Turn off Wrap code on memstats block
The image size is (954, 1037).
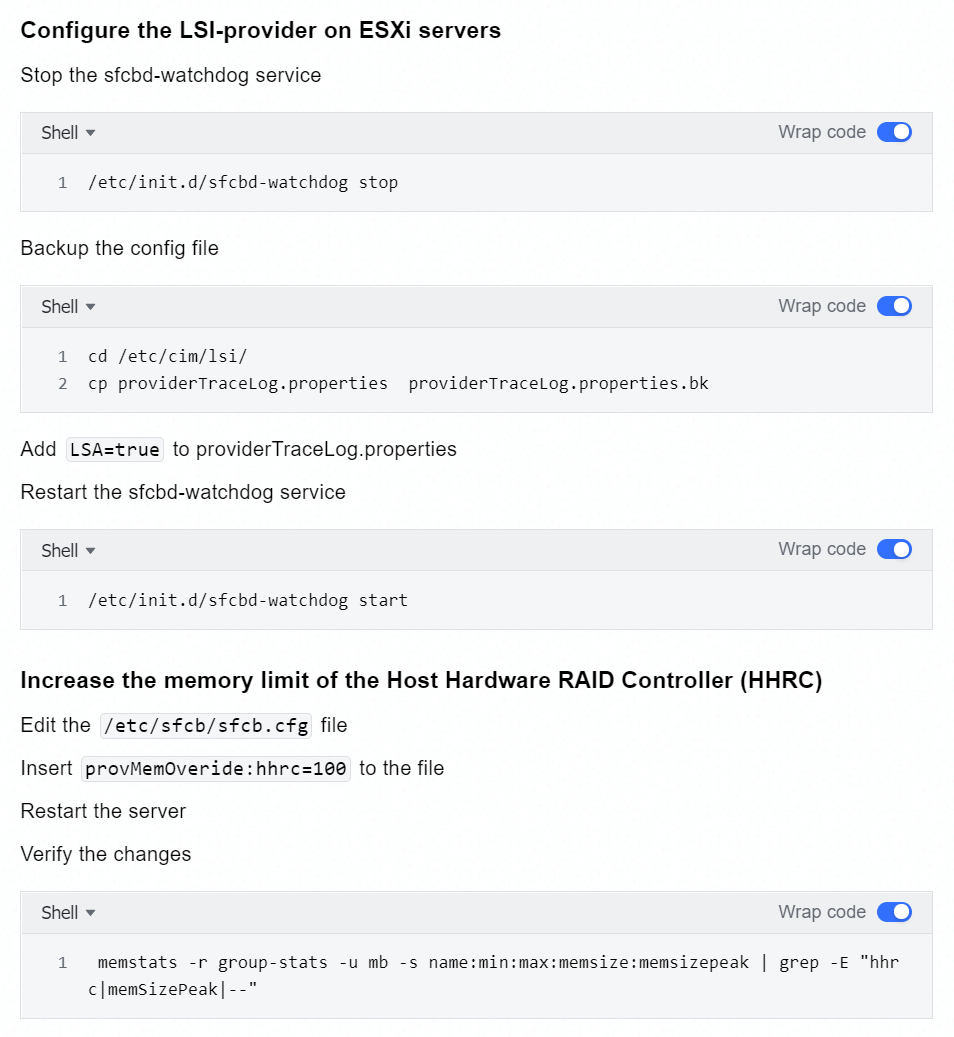coord(894,912)
